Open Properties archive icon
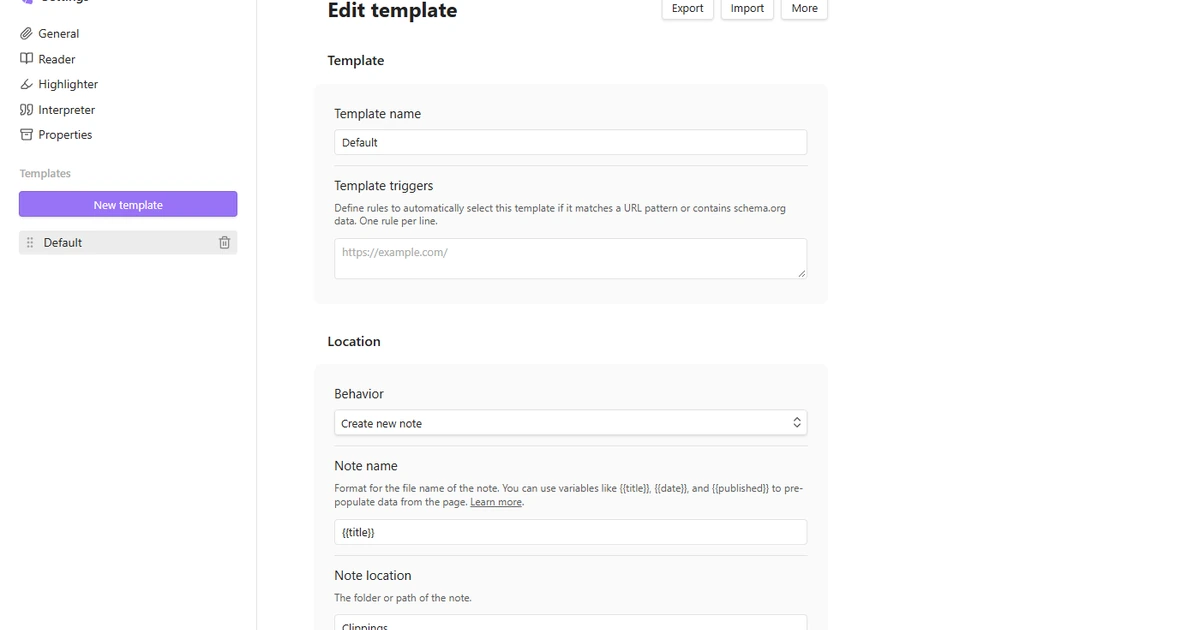Screen dimensions: 1200x630 coord(26,135)
